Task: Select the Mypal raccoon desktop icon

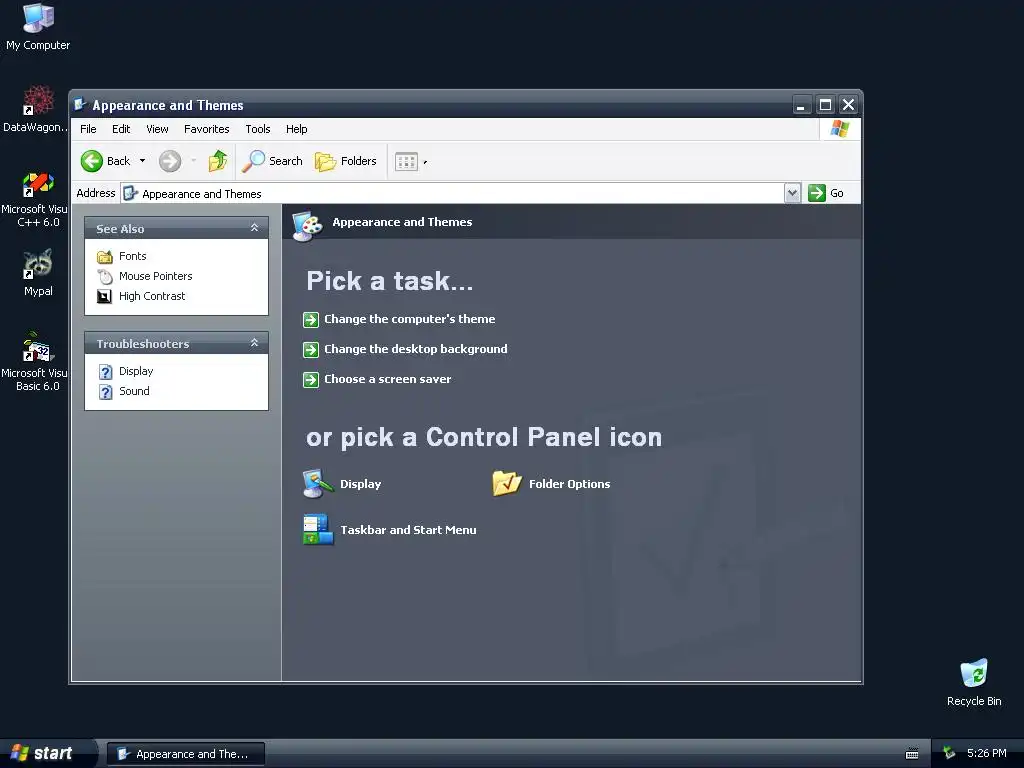Action: 38,273
